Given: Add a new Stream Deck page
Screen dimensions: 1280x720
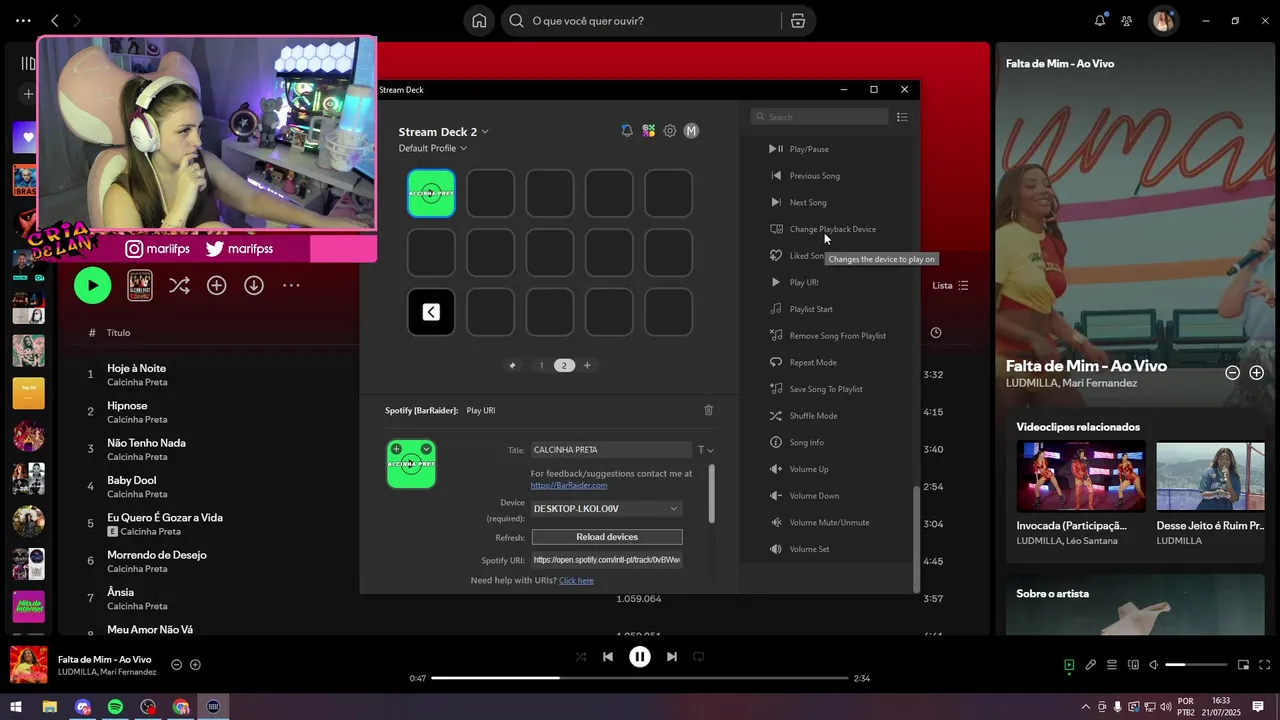Looking at the screenshot, I should 587,366.
